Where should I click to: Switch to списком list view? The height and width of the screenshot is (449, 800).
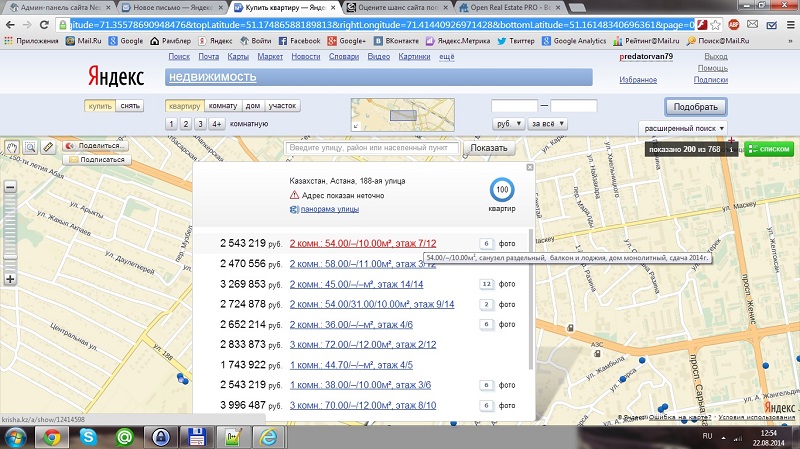pyautogui.click(x=769, y=149)
